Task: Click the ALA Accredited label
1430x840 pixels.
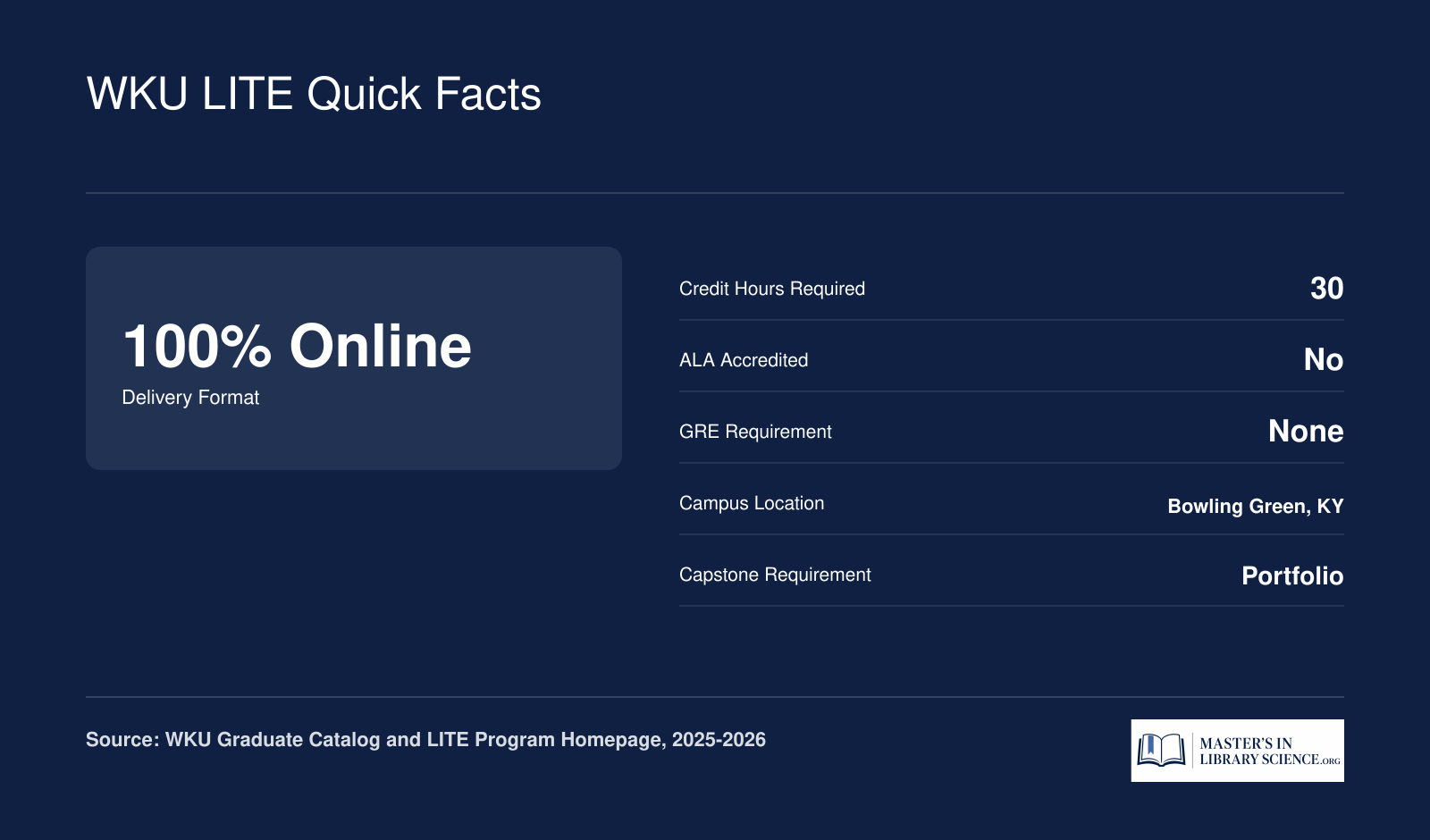Action: tap(744, 360)
